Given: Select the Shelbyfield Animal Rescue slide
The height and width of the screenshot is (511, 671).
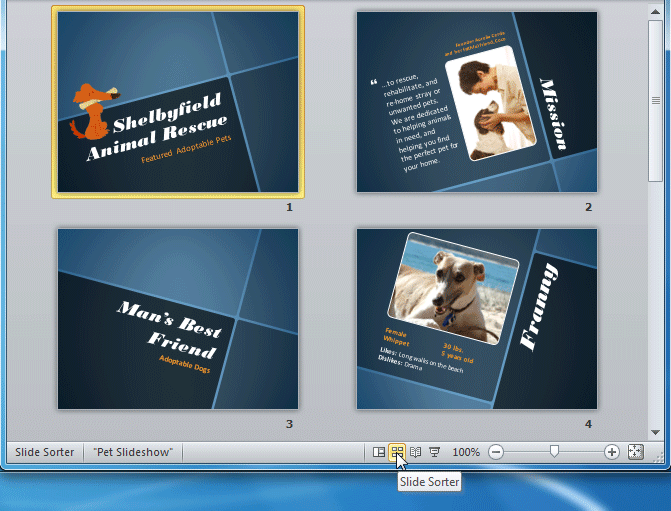Looking at the screenshot, I should pos(178,102).
